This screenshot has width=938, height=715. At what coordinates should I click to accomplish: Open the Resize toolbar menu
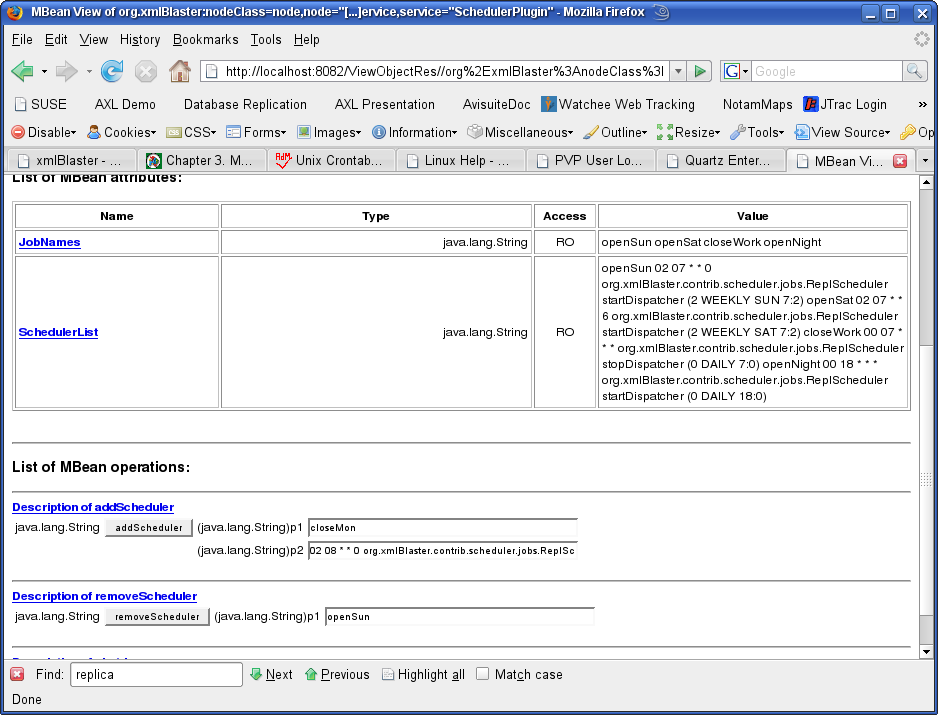coord(689,132)
